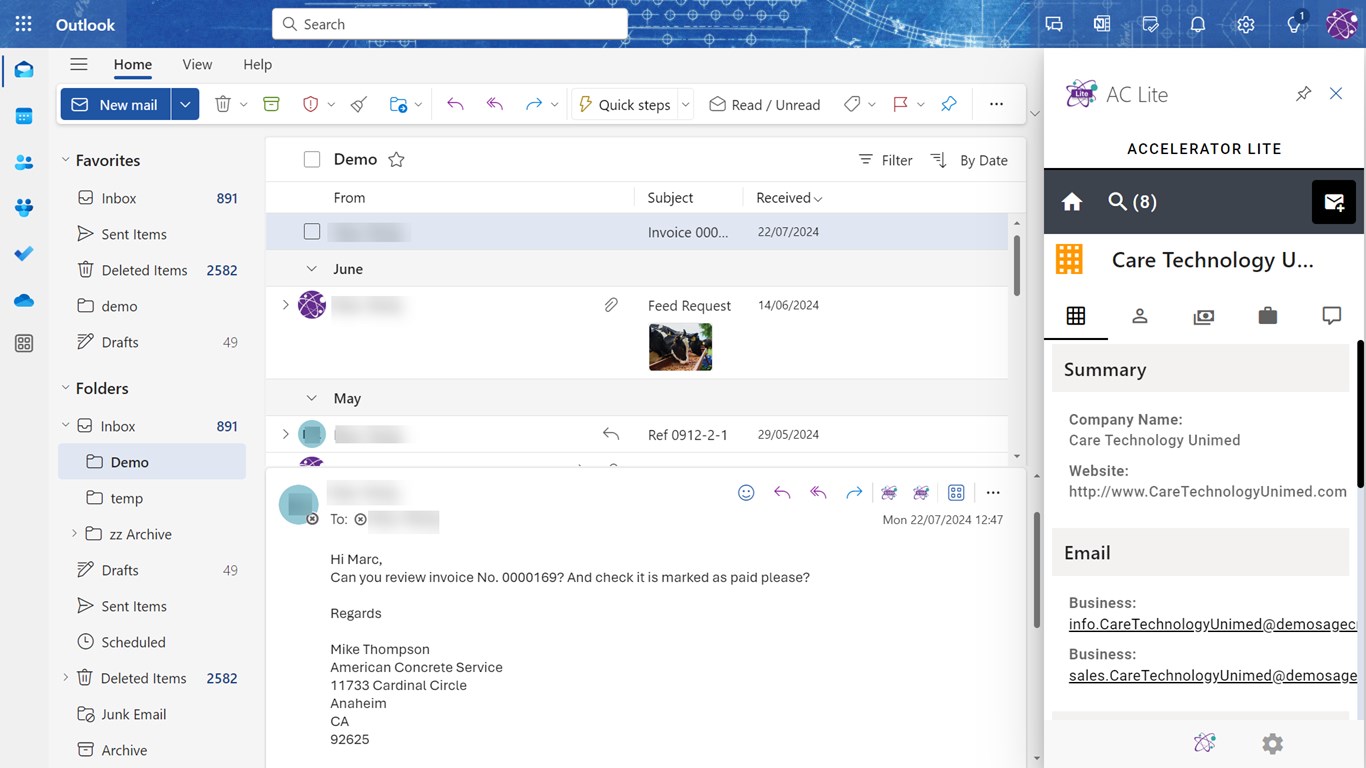This screenshot has width=1366, height=768.
Task: Click the Sweep broom icon in ribbon
Action: pos(359,104)
